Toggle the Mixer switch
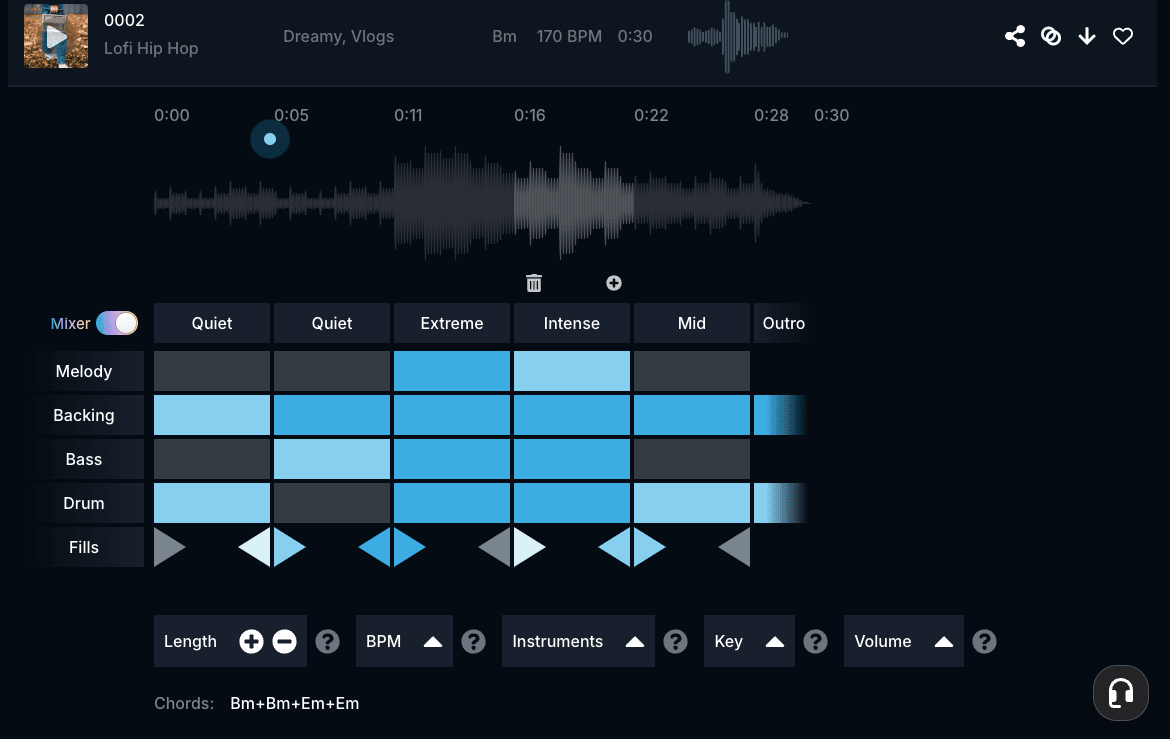 [117, 323]
